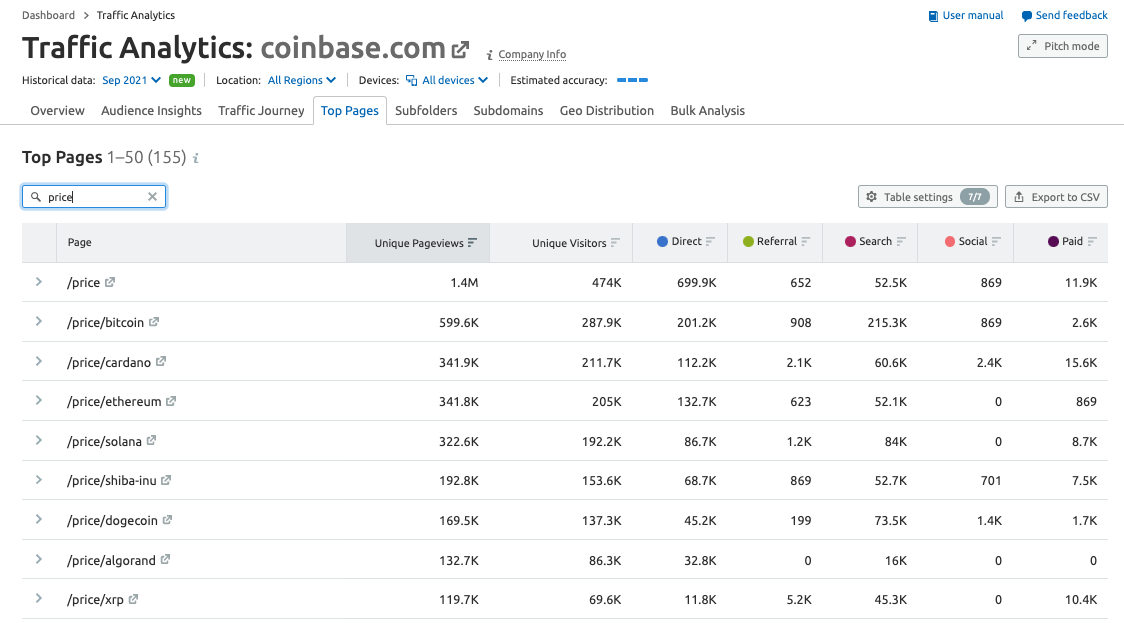
Task: Click the magnifier icon in search box
Action: click(36, 196)
